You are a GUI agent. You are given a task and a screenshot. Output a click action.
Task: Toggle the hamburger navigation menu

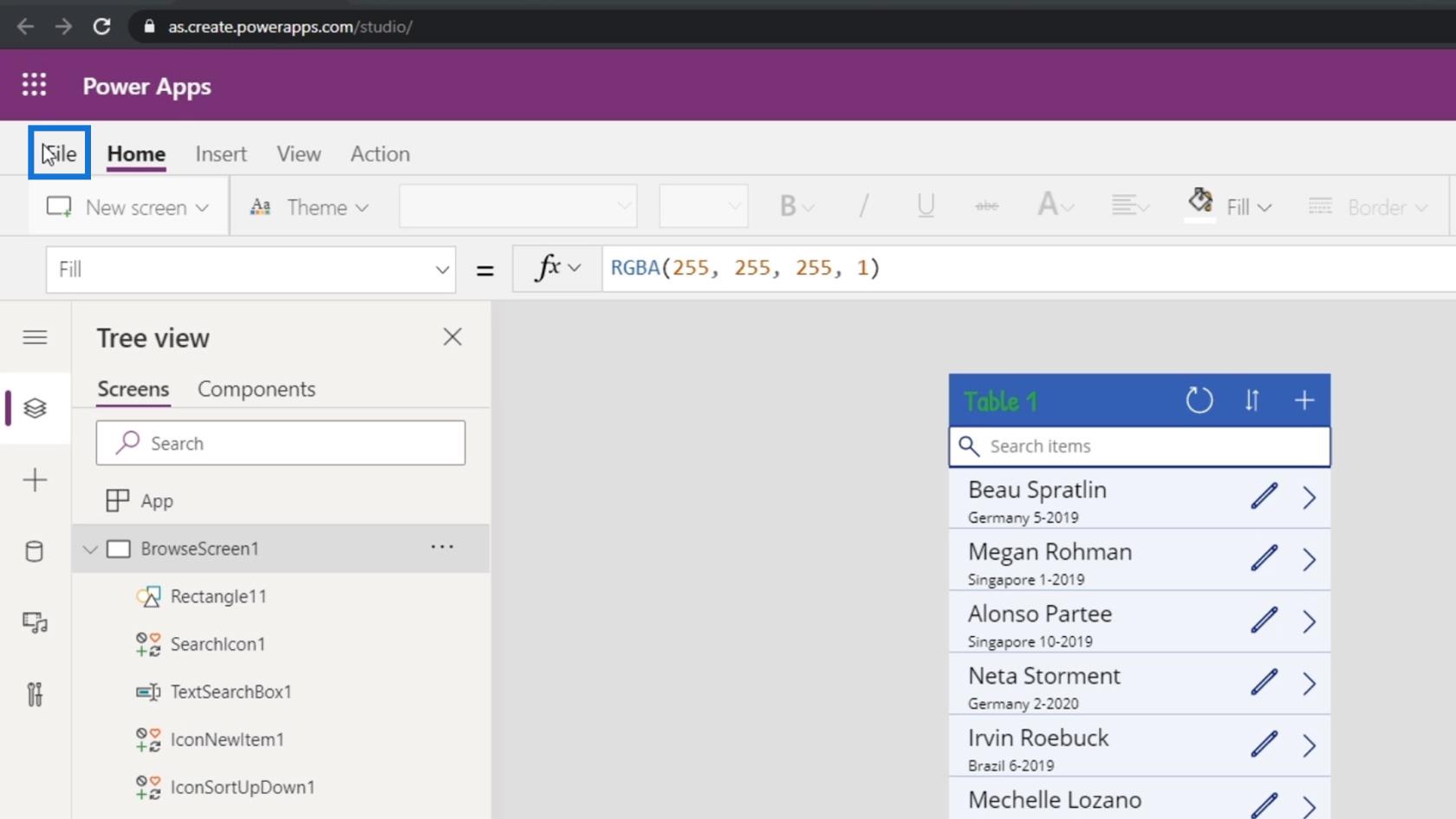[x=35, y=337]
